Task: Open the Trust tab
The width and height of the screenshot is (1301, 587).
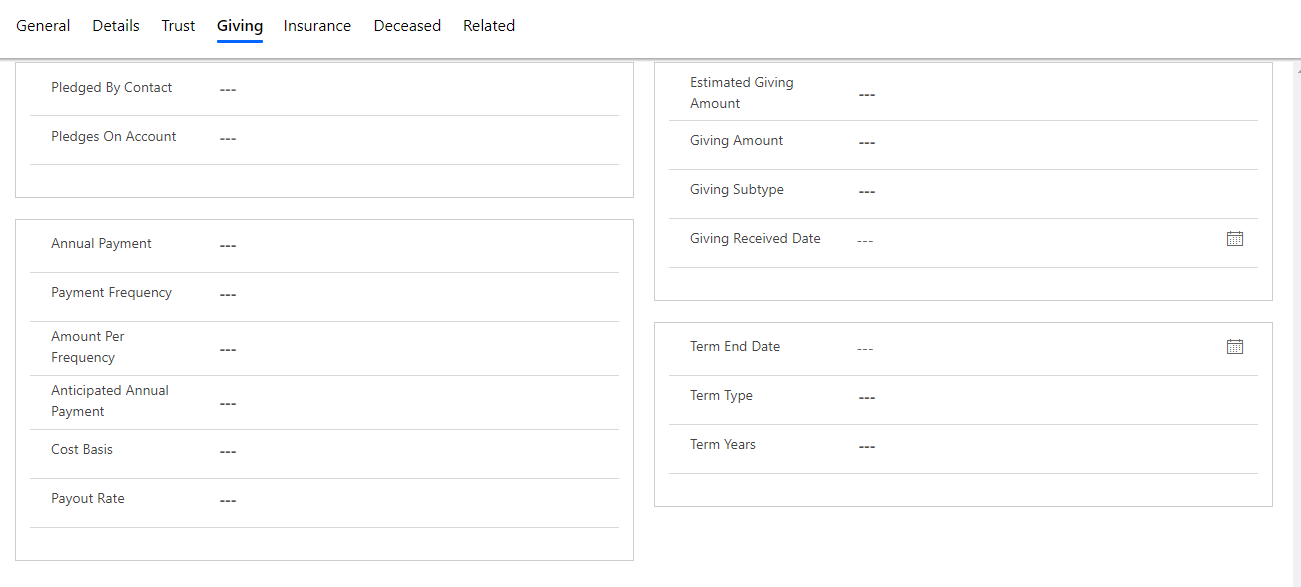Action: 178,26
